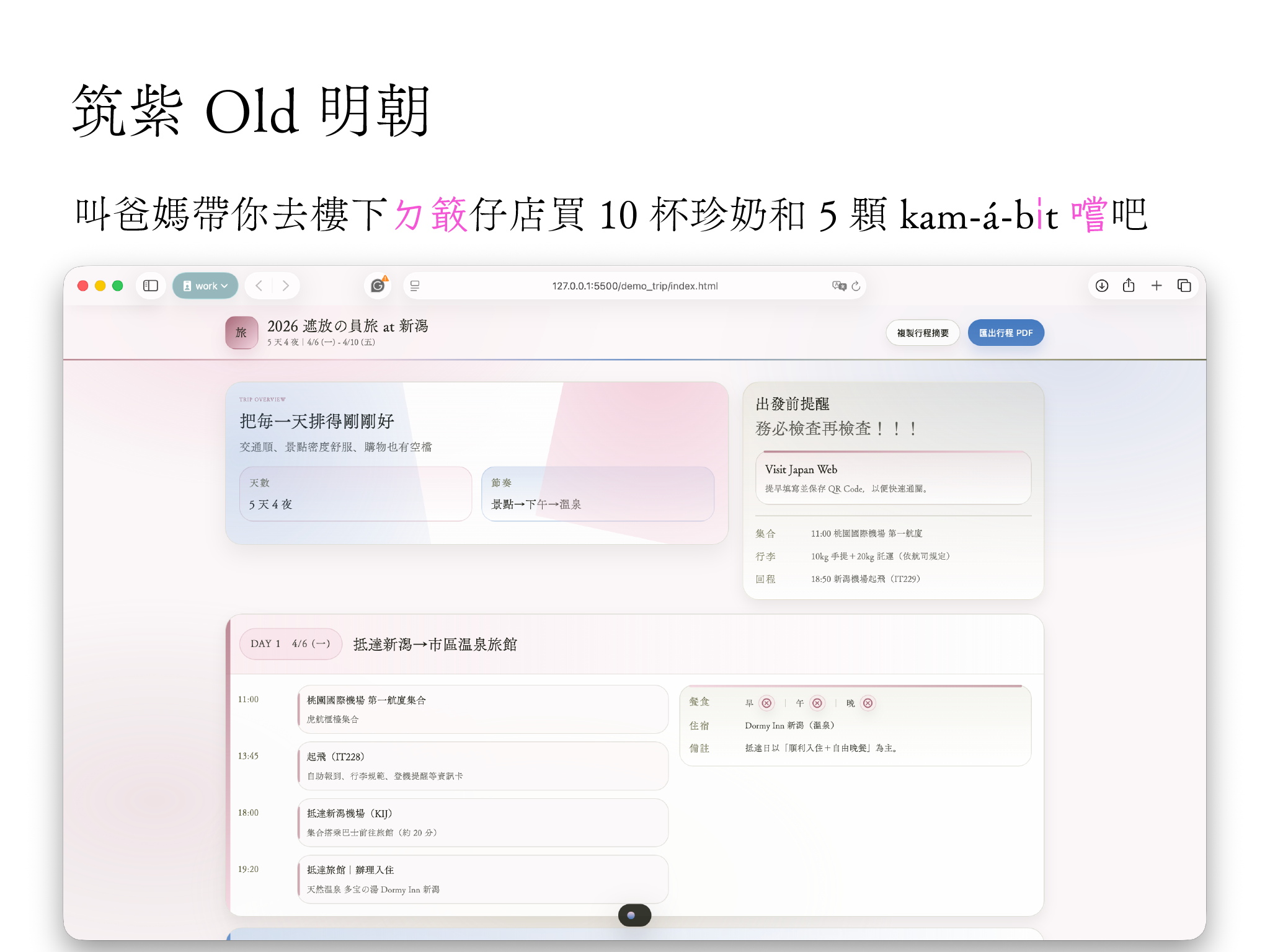Click the 匯出行程 PDF button
The width and height of the screenshot is (1270, 952).
pyautogui.click(x=1006, y=333)
